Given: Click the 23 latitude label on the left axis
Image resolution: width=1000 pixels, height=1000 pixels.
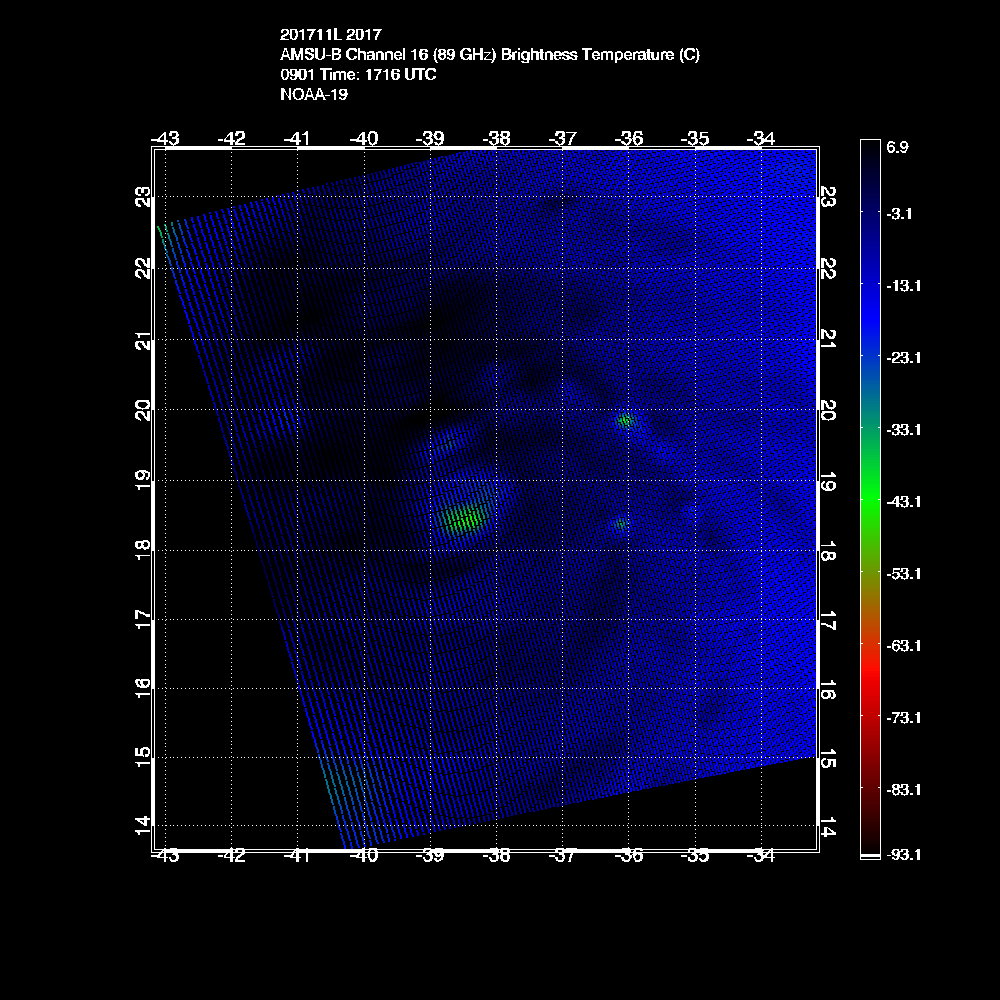Looking at the screenshot, I should click(x=146, y=197).
